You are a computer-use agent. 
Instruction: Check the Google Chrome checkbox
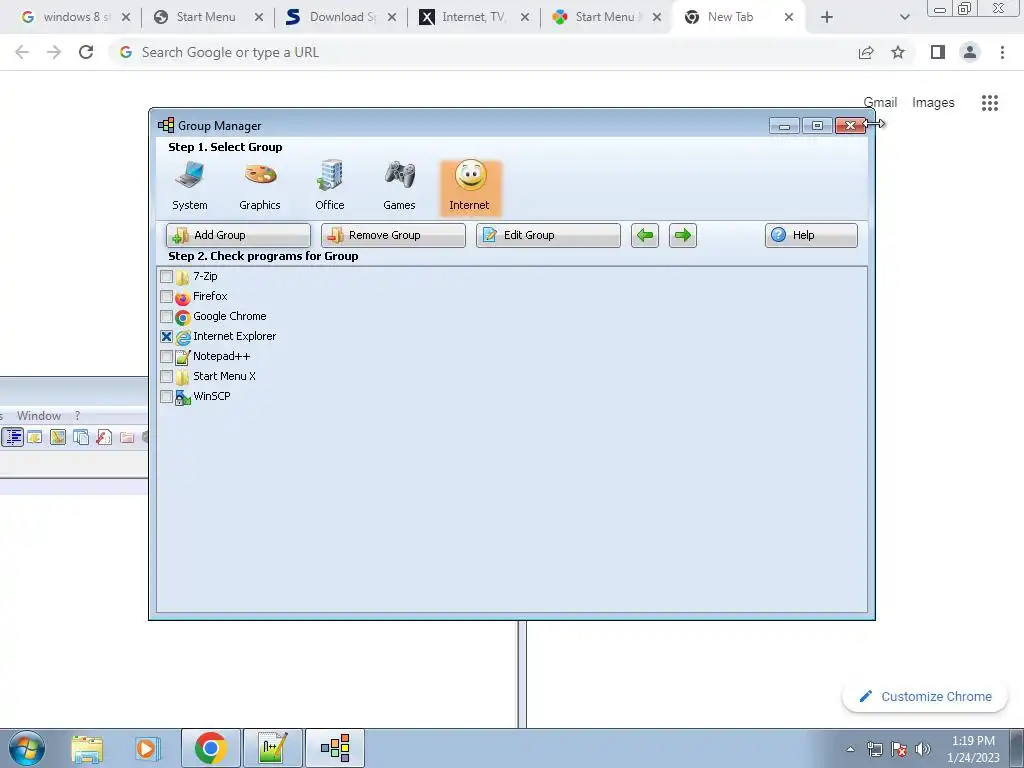pos(167,317)
